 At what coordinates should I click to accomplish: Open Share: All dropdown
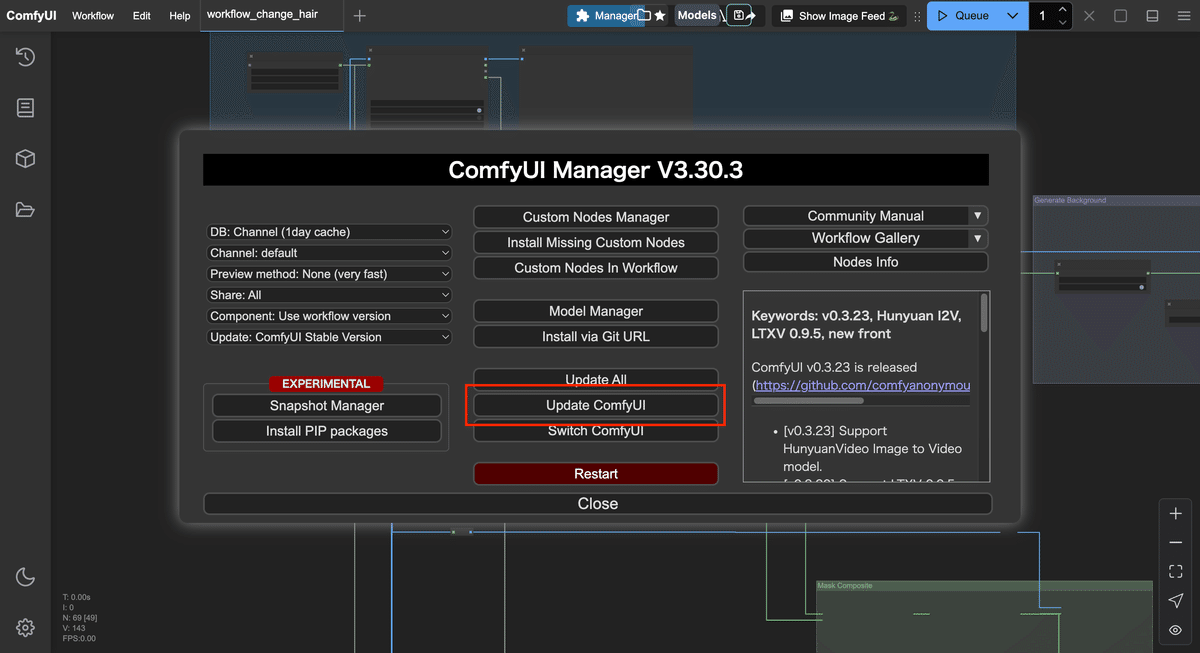pos(330,295)
